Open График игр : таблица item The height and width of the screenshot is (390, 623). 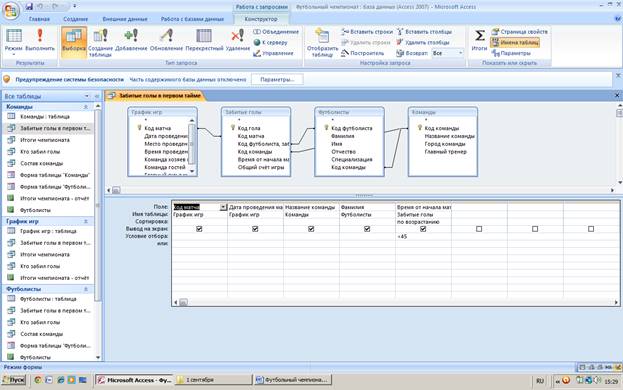tap(48, 231)
